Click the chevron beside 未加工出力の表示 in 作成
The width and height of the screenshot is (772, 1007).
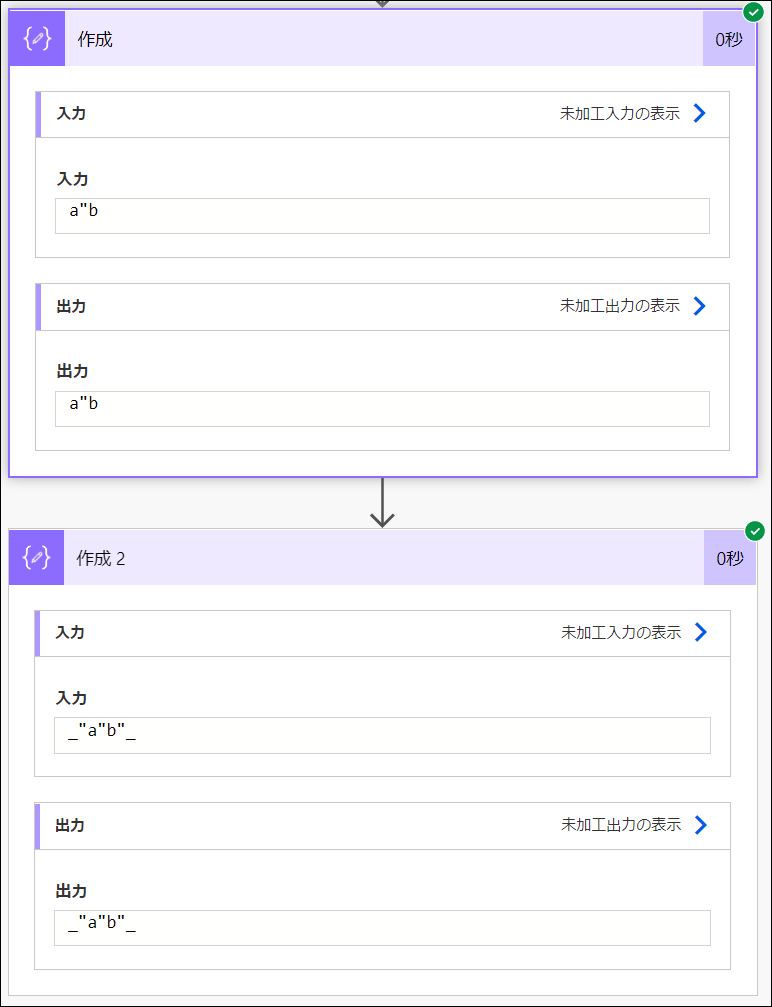700,306
